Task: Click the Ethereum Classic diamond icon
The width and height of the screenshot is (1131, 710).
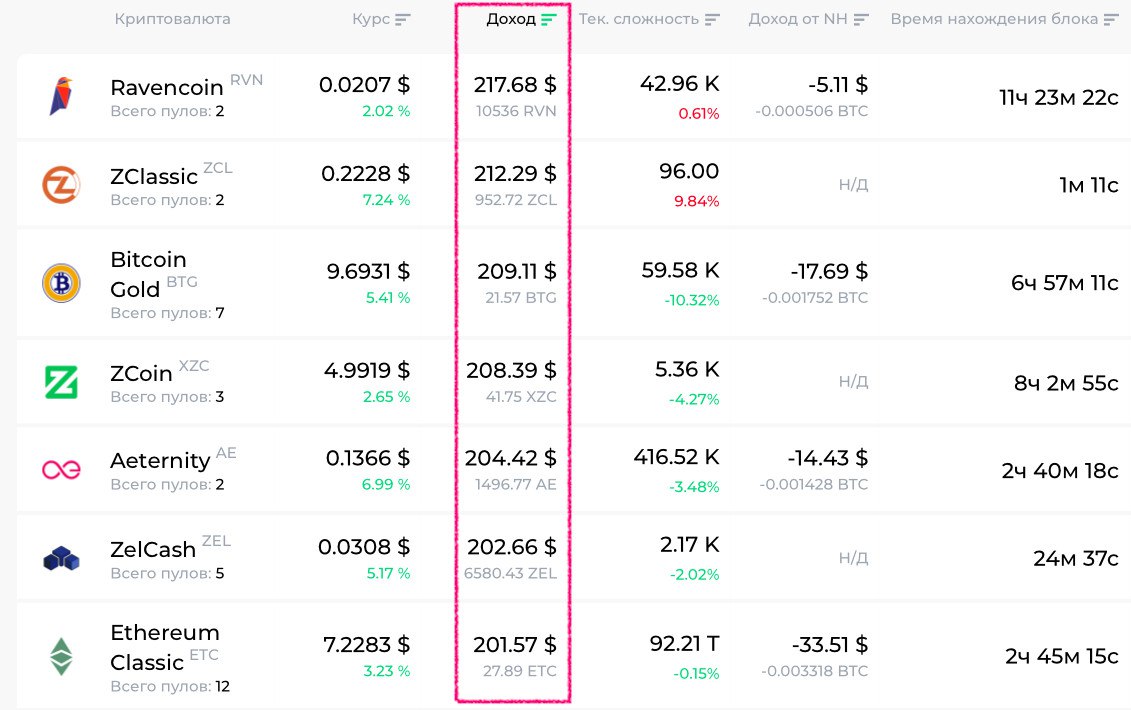Action: (x=60, y=656)
